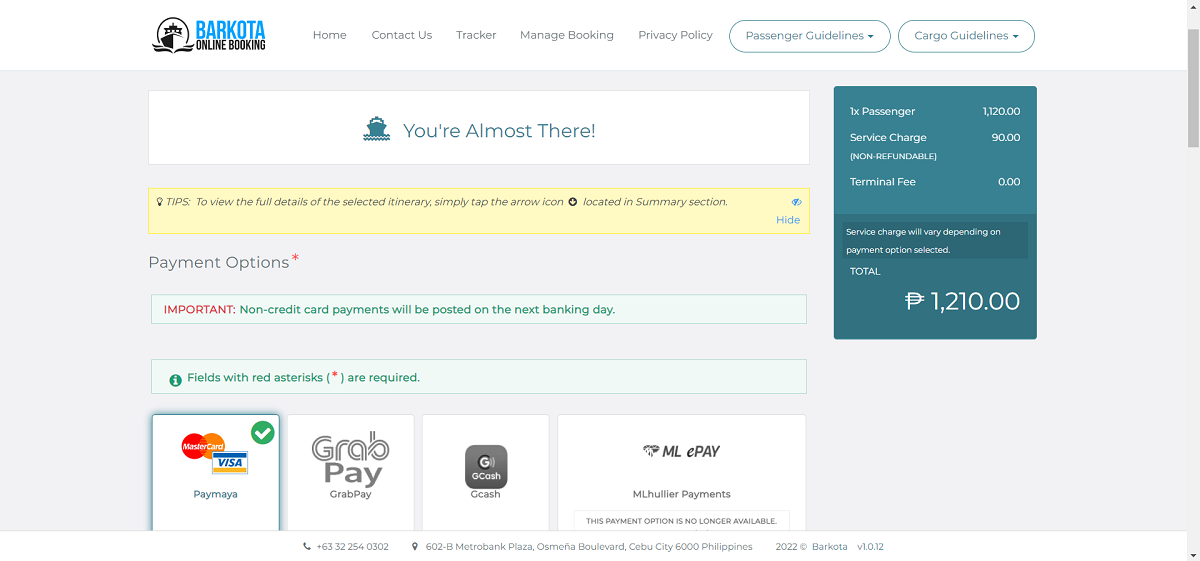Image resolution: width=1200 pixels, height=561 pixels.
Task: Click the ML ePAY logo
Action: click(681, 451)
